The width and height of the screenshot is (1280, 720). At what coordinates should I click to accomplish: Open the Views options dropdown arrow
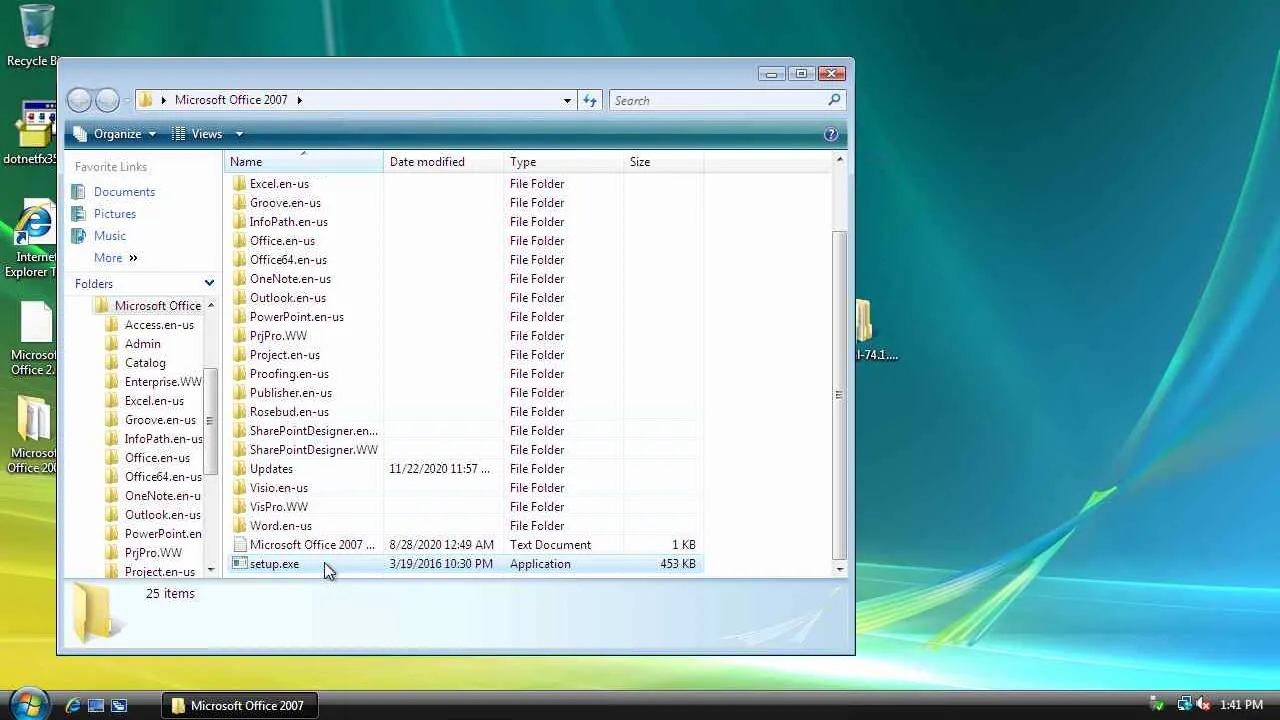point(239,134)
